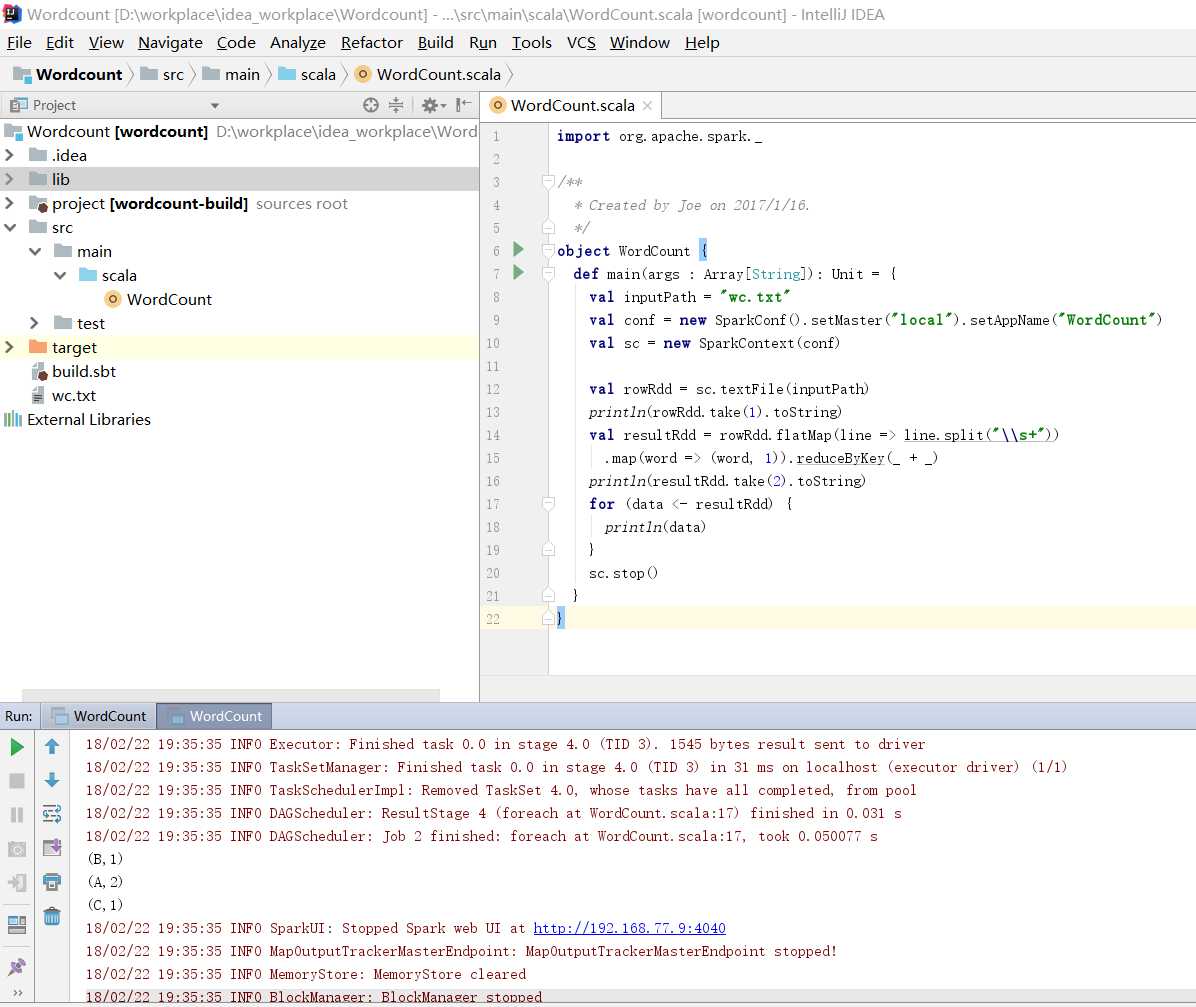This screenshot has width=1196, height=1007.
Task: Collapse all icon in Project panel
Action: click(396, 105)
